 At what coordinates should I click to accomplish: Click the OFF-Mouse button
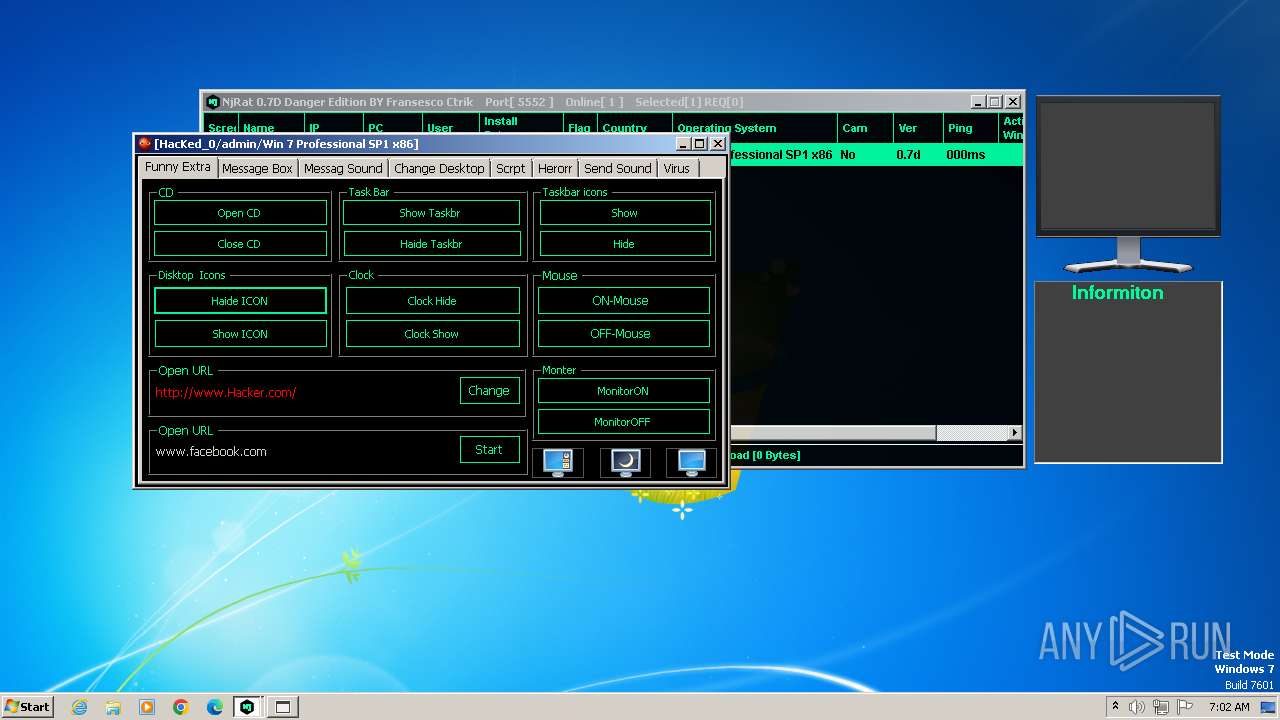pyautogui.click(x=624, y=334)
